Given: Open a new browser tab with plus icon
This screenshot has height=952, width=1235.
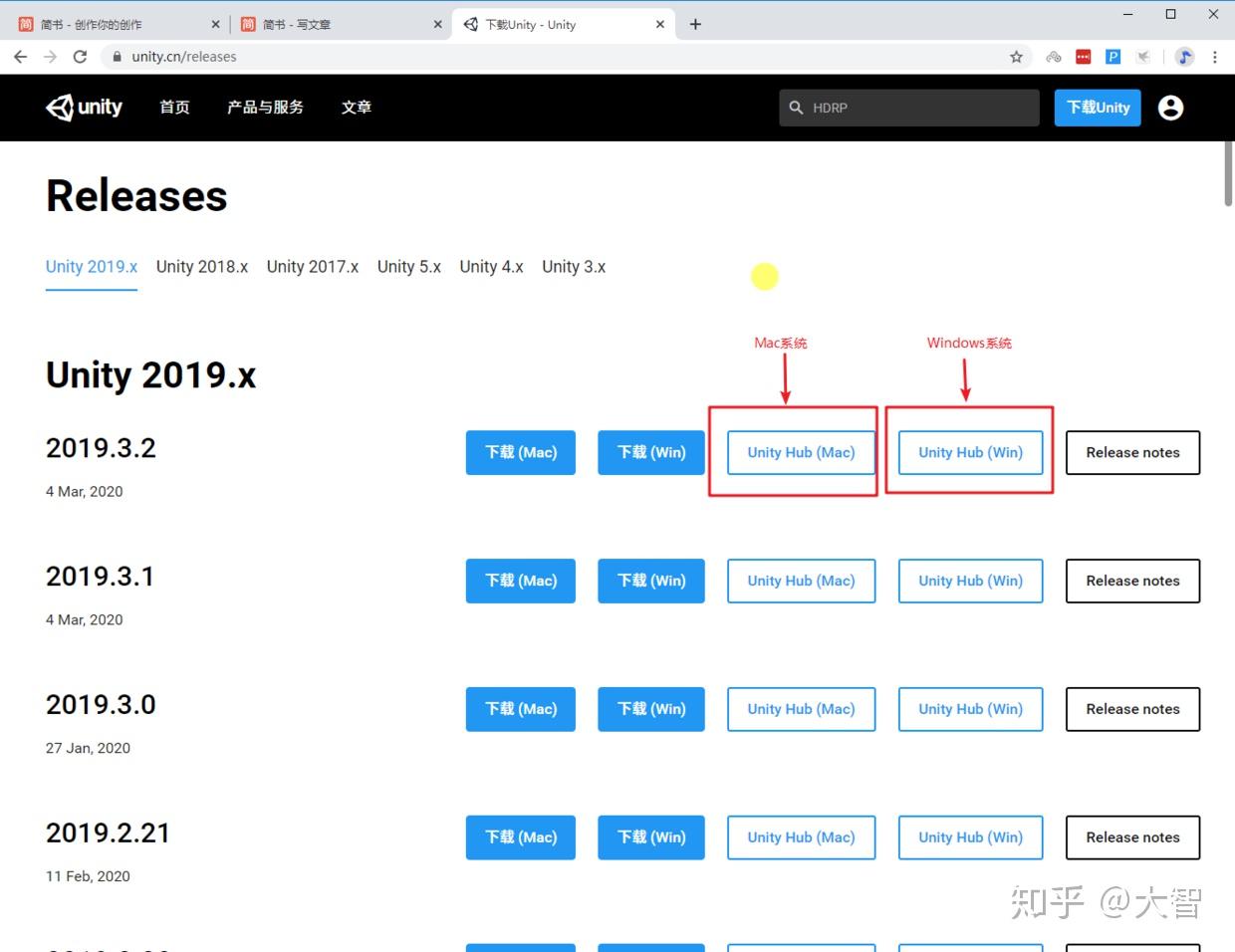Looking at the screenshot, I should [x=695, y=24].
